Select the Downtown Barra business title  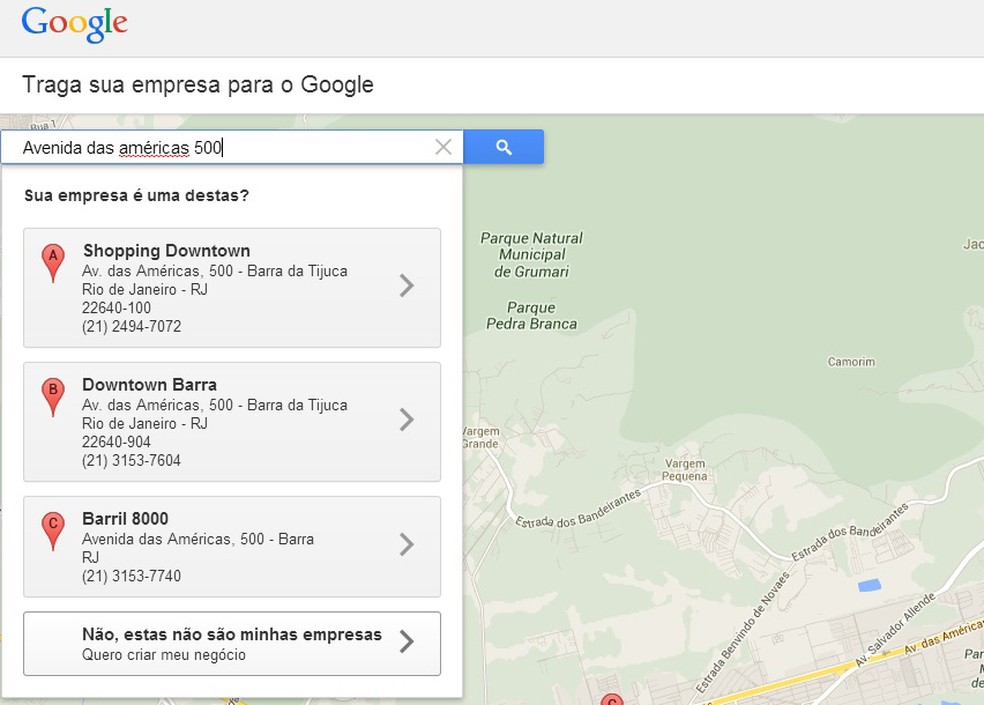tap(149, 384)
